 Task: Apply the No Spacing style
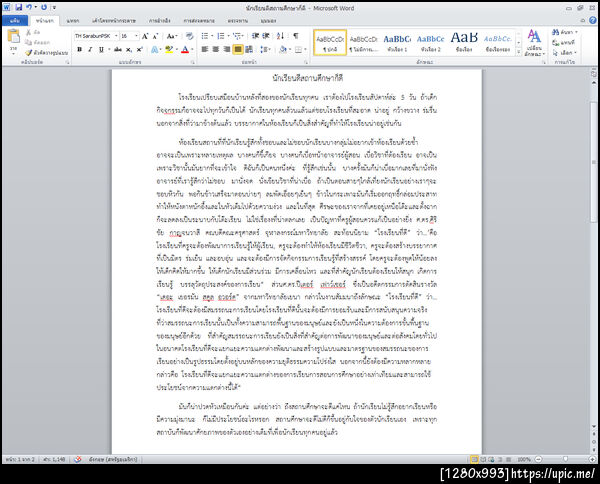[363, 42]
